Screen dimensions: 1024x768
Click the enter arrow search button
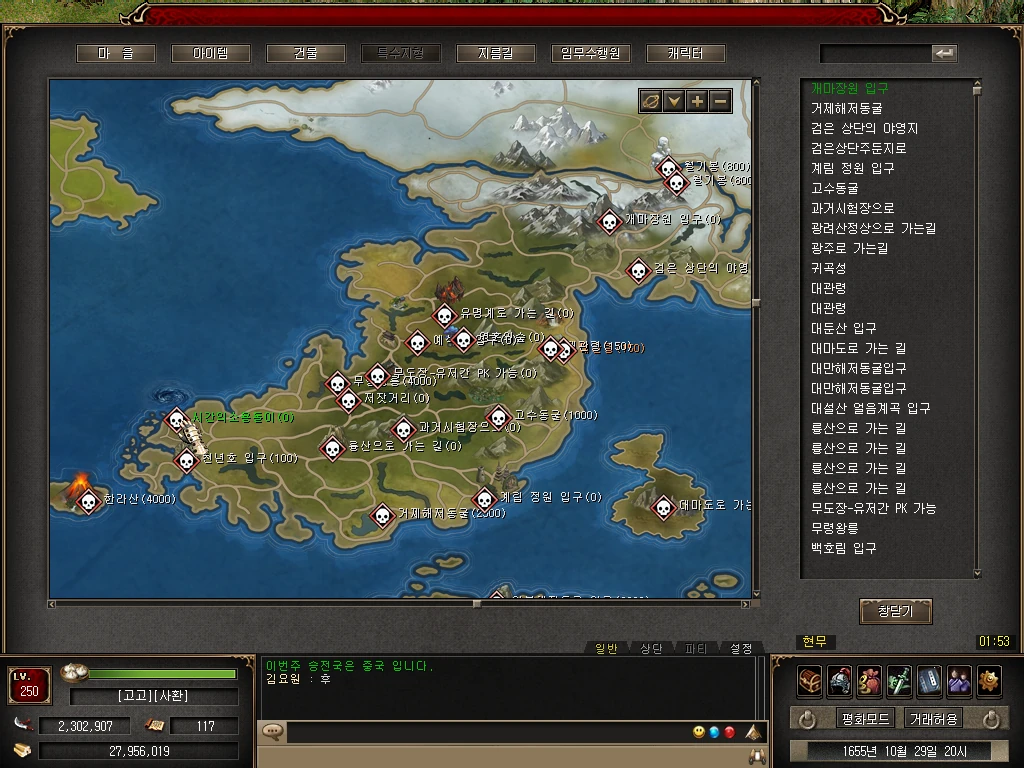pos(944,54)
